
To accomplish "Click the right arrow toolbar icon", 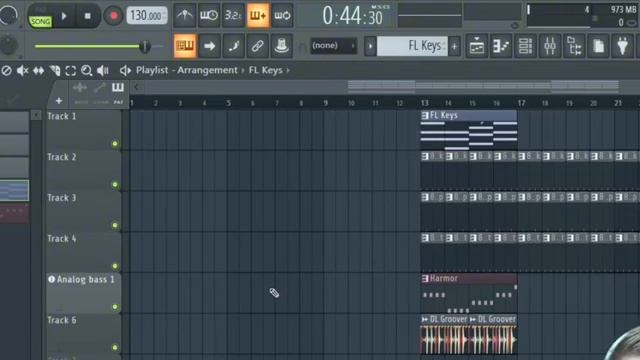I will click(x=209, y=46).
